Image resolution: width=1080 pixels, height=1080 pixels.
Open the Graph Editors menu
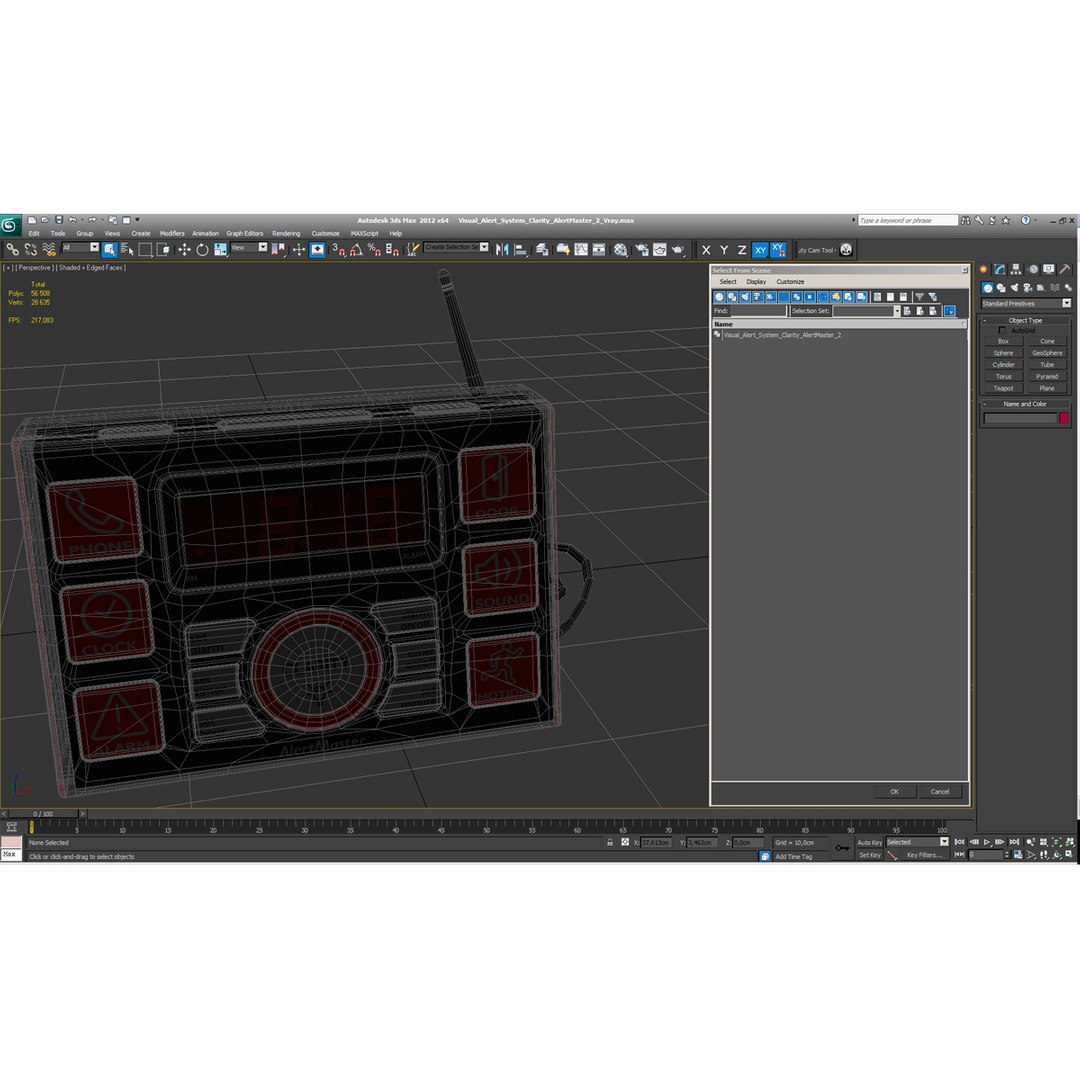click(x=245, y=233)
